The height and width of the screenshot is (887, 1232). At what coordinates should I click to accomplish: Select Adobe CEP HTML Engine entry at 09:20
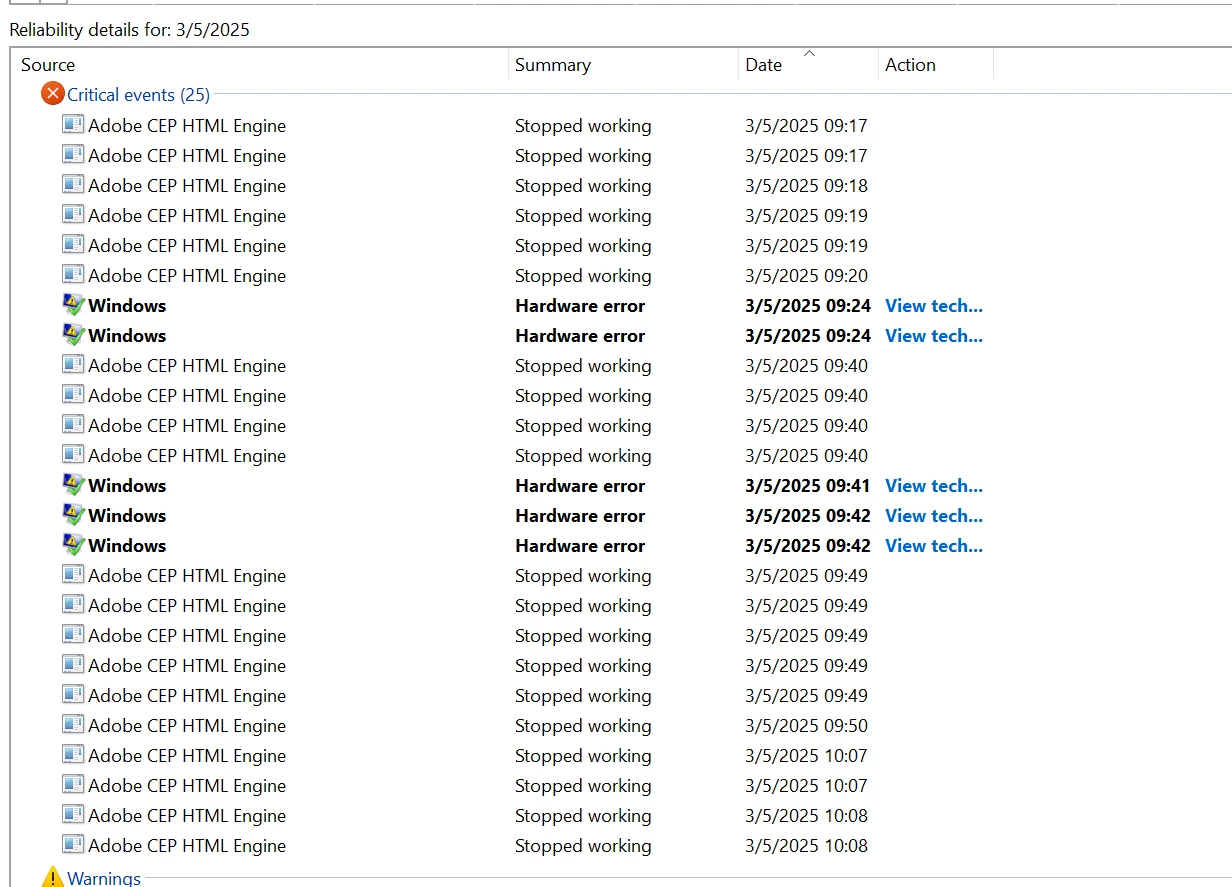click(187, 276)
